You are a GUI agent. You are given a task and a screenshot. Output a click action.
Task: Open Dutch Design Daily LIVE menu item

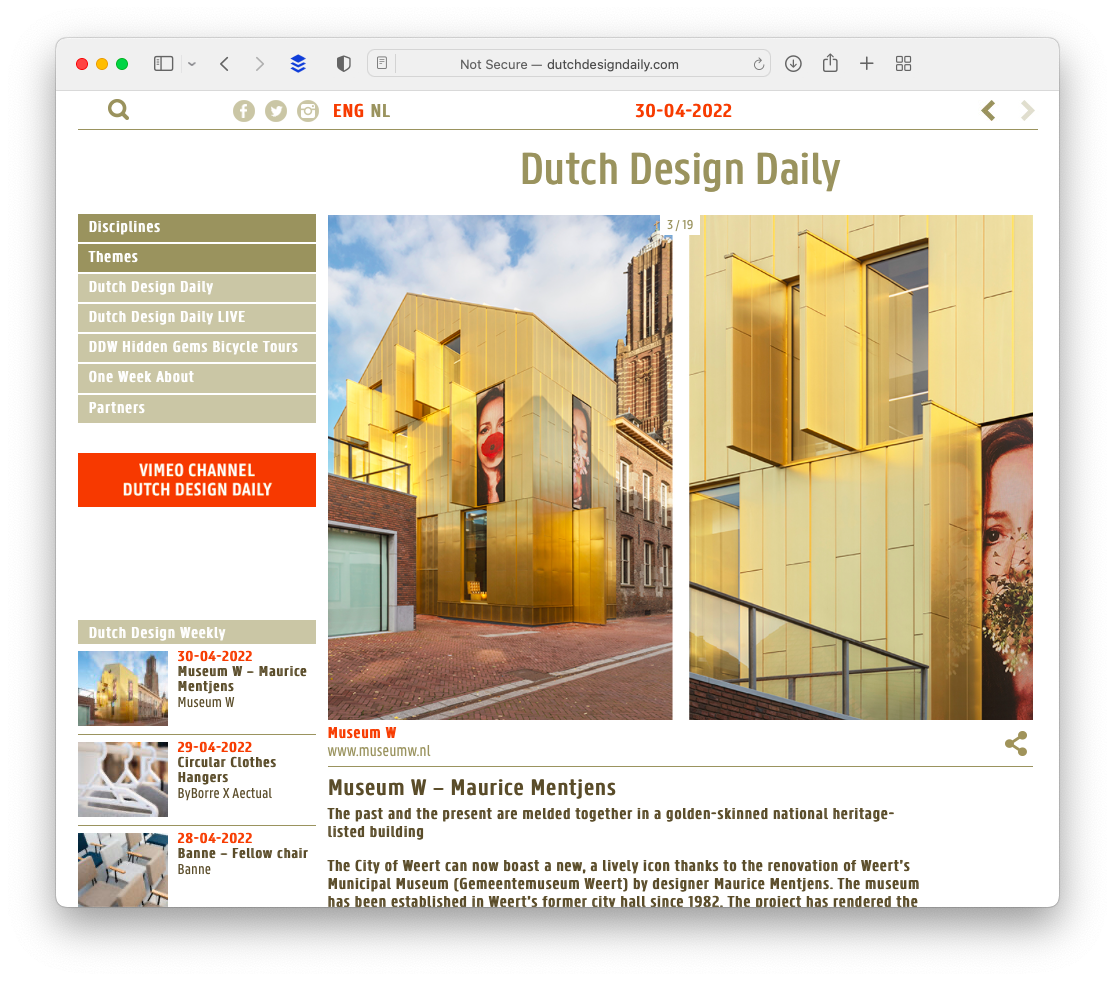point(197,317)
